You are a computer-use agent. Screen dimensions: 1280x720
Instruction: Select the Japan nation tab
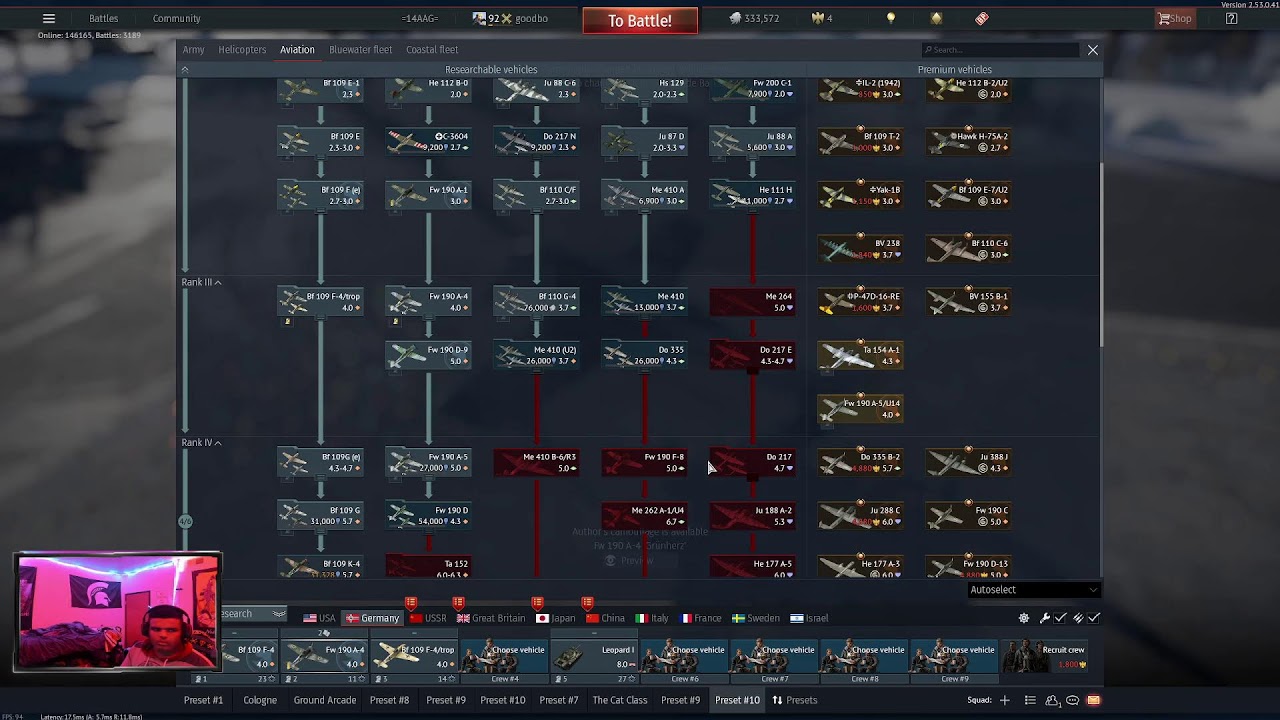(555, 618)
